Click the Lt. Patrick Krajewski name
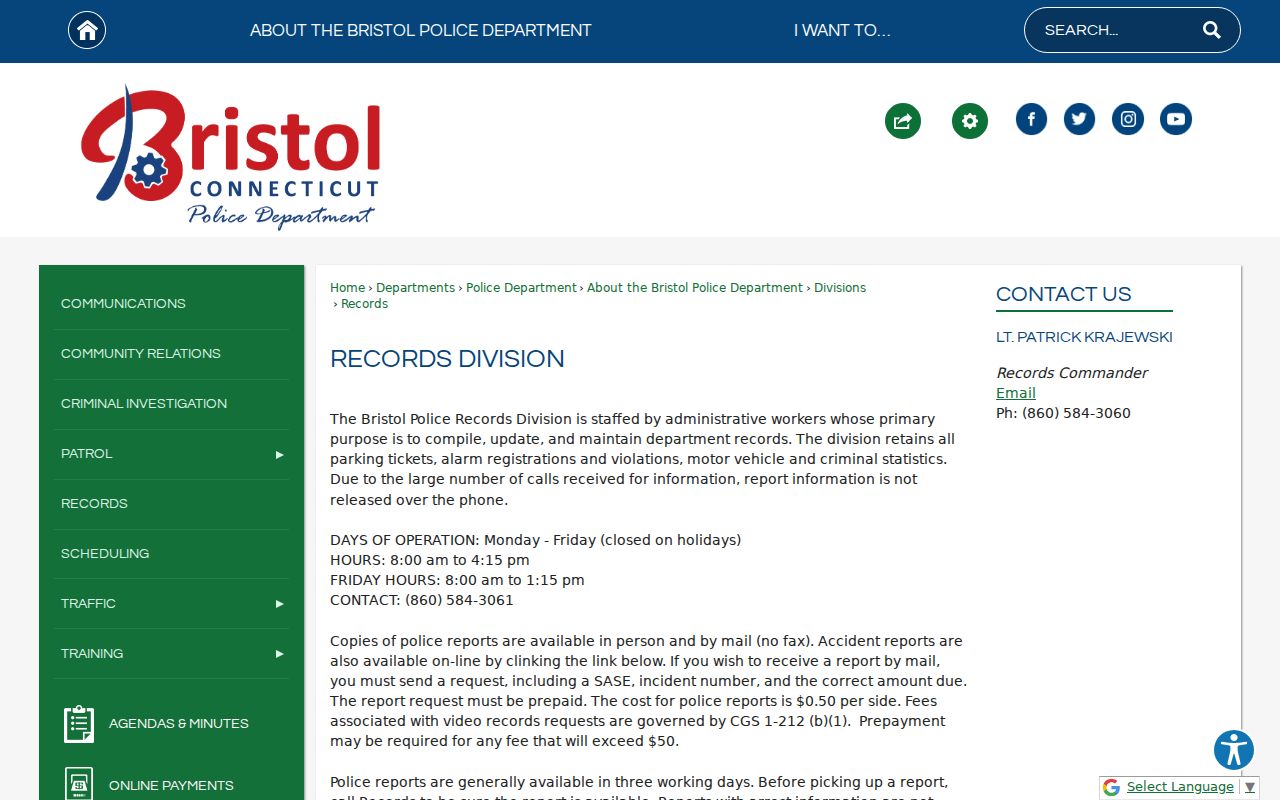 (x=1084, y=338)
